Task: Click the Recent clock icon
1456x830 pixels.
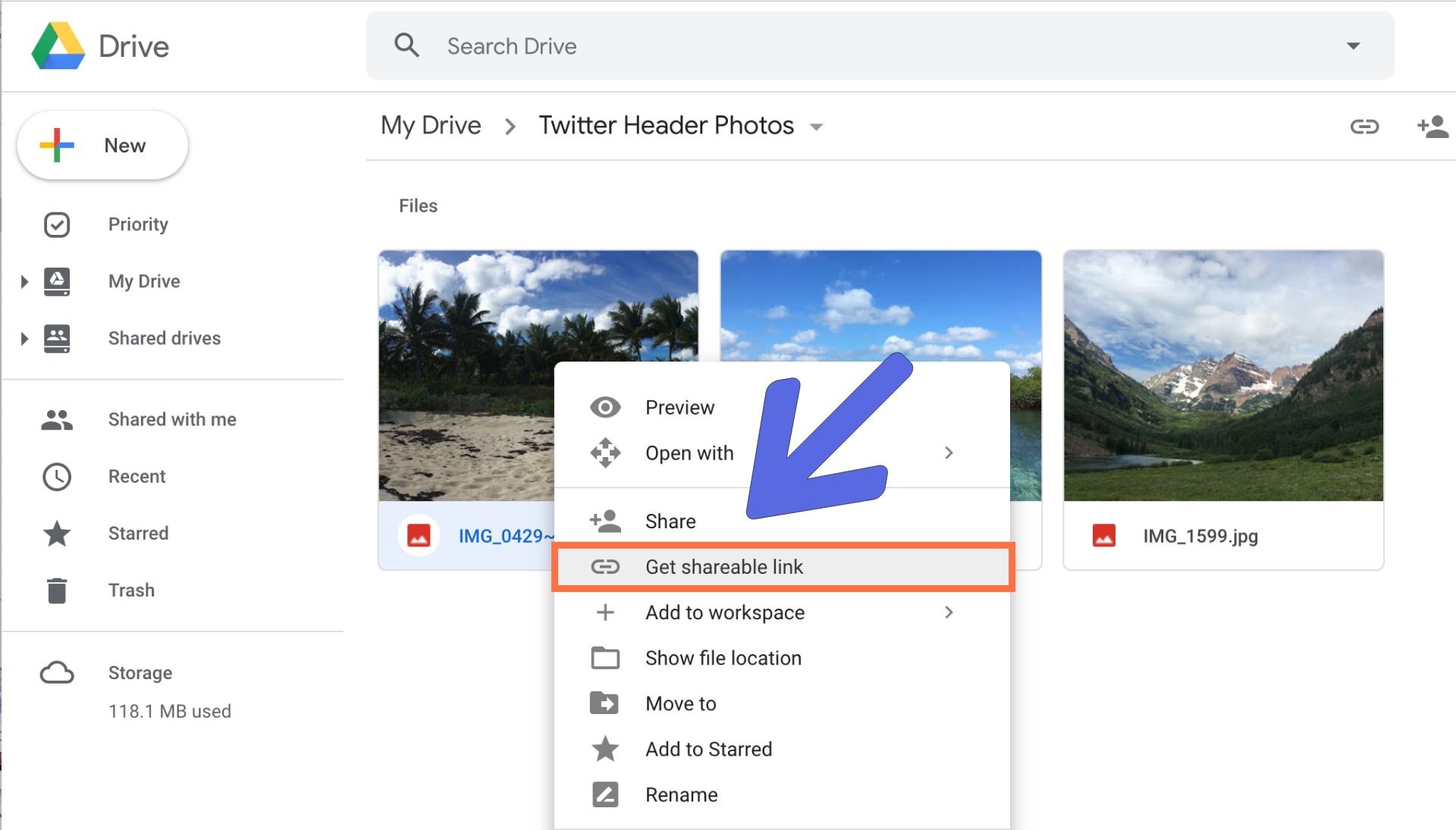Action: [x=57, y=477]
